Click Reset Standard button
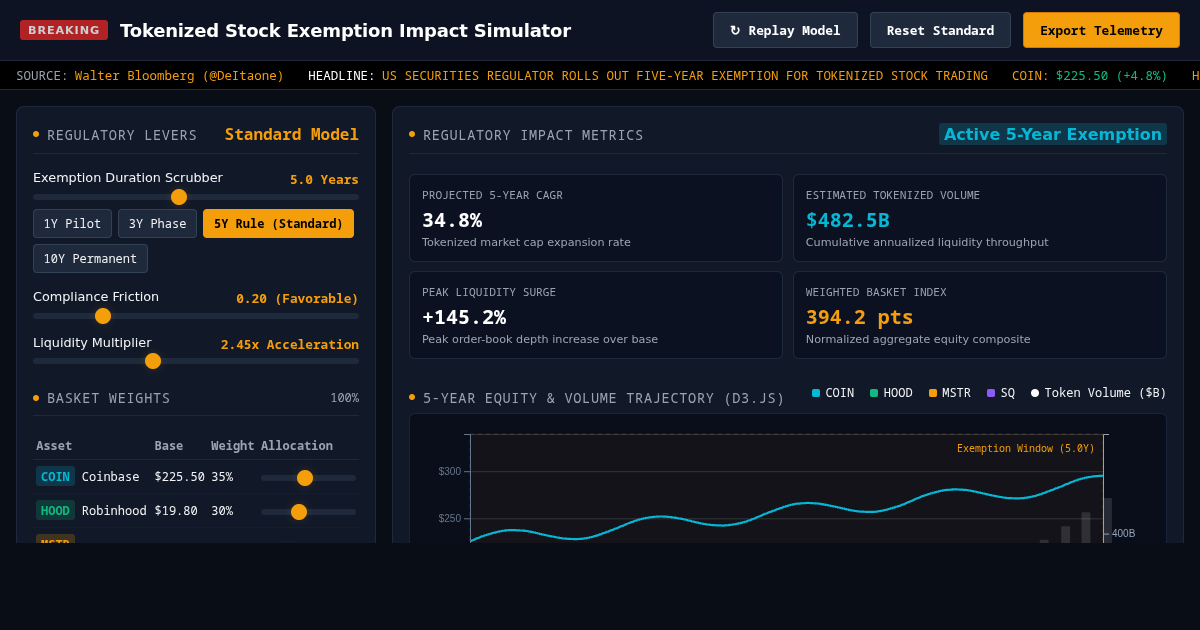1200x630 pixels. point(940,30)
